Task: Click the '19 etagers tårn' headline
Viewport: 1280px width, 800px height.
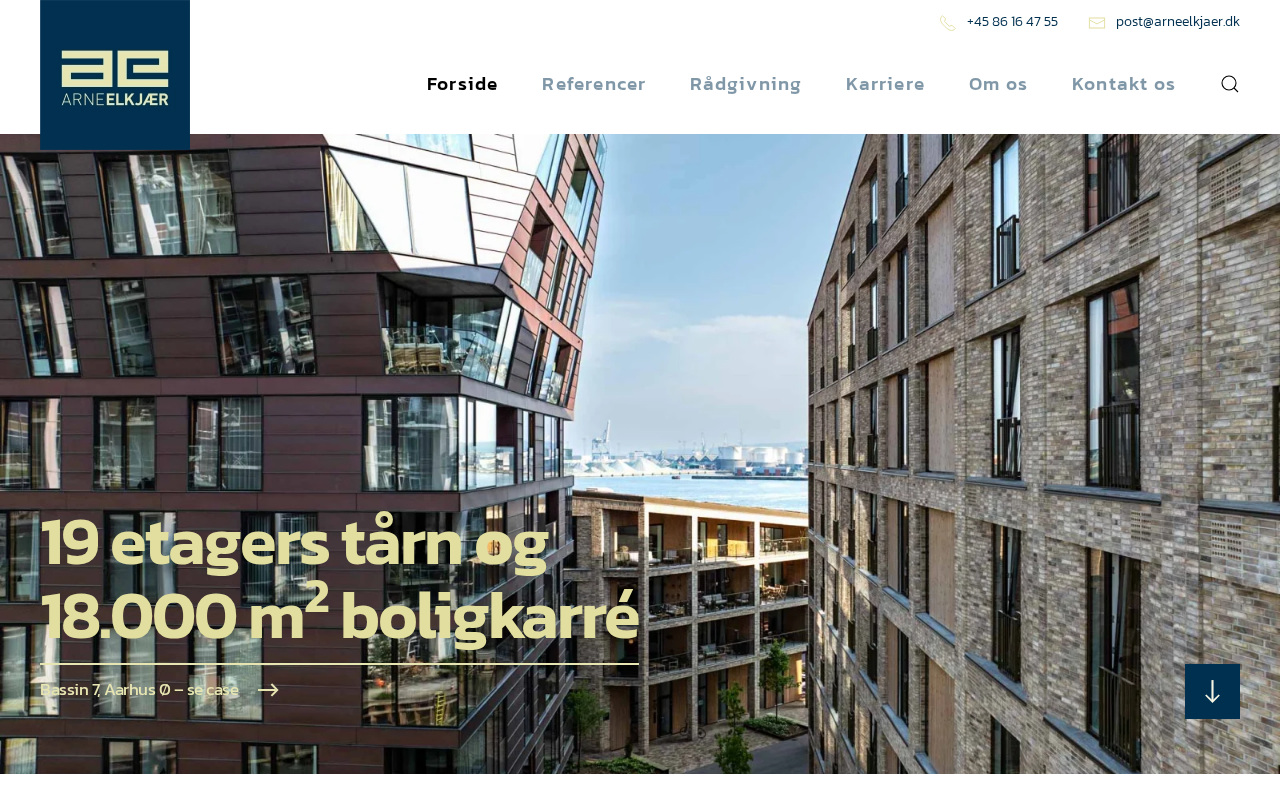Action: point(294,545)
